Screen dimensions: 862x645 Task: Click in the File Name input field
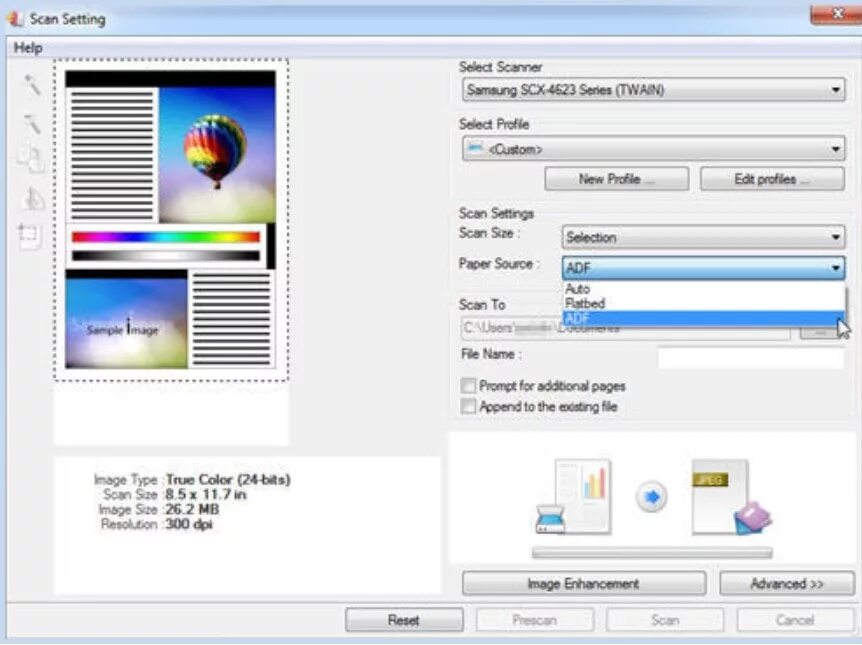(750, 357)
